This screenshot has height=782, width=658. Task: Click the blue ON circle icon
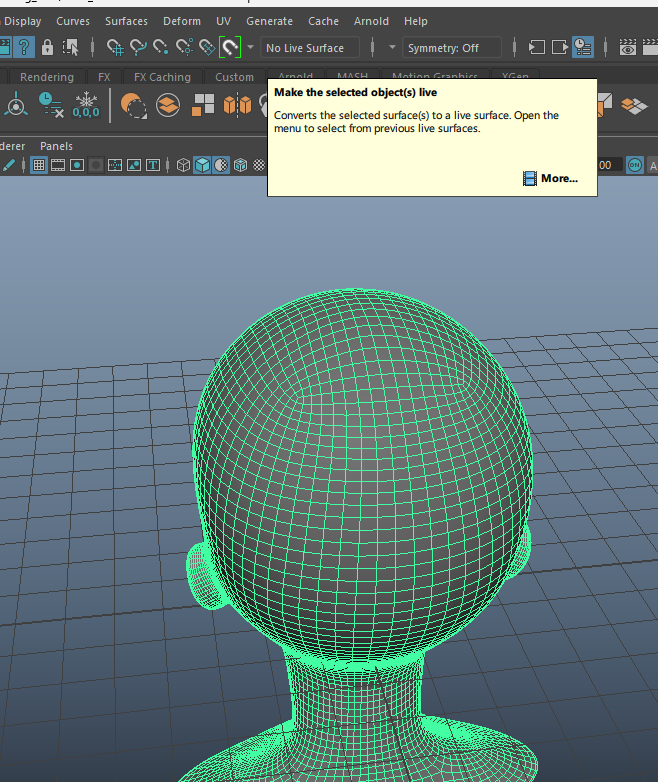(x=635, y=165)
